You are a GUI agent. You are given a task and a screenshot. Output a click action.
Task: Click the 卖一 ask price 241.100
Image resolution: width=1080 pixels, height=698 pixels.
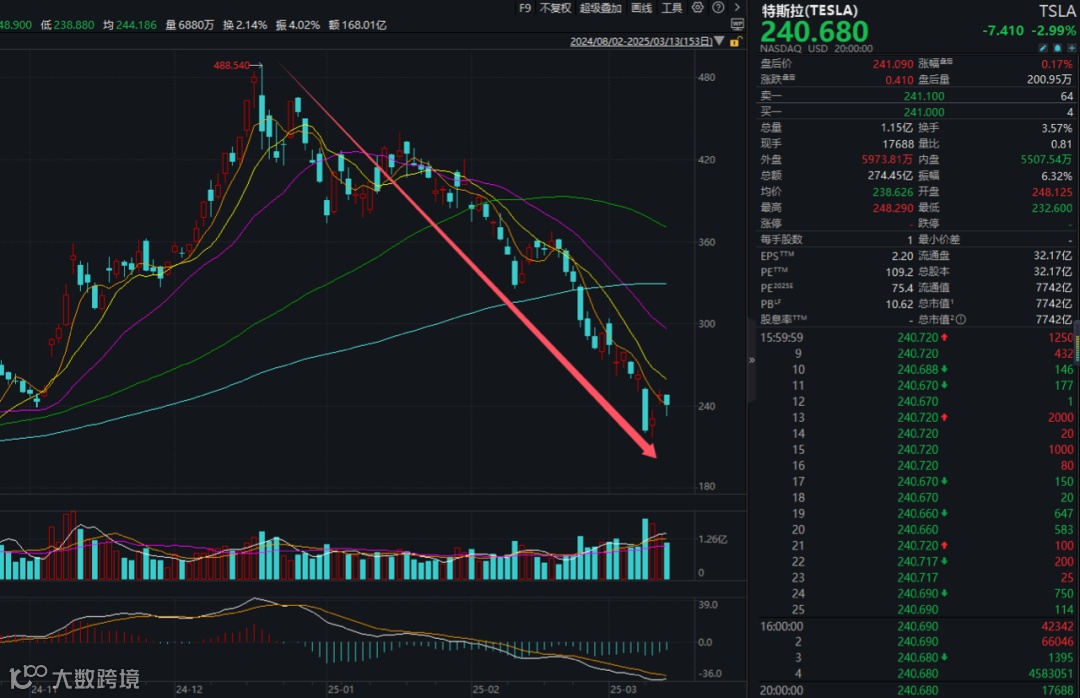924,96
